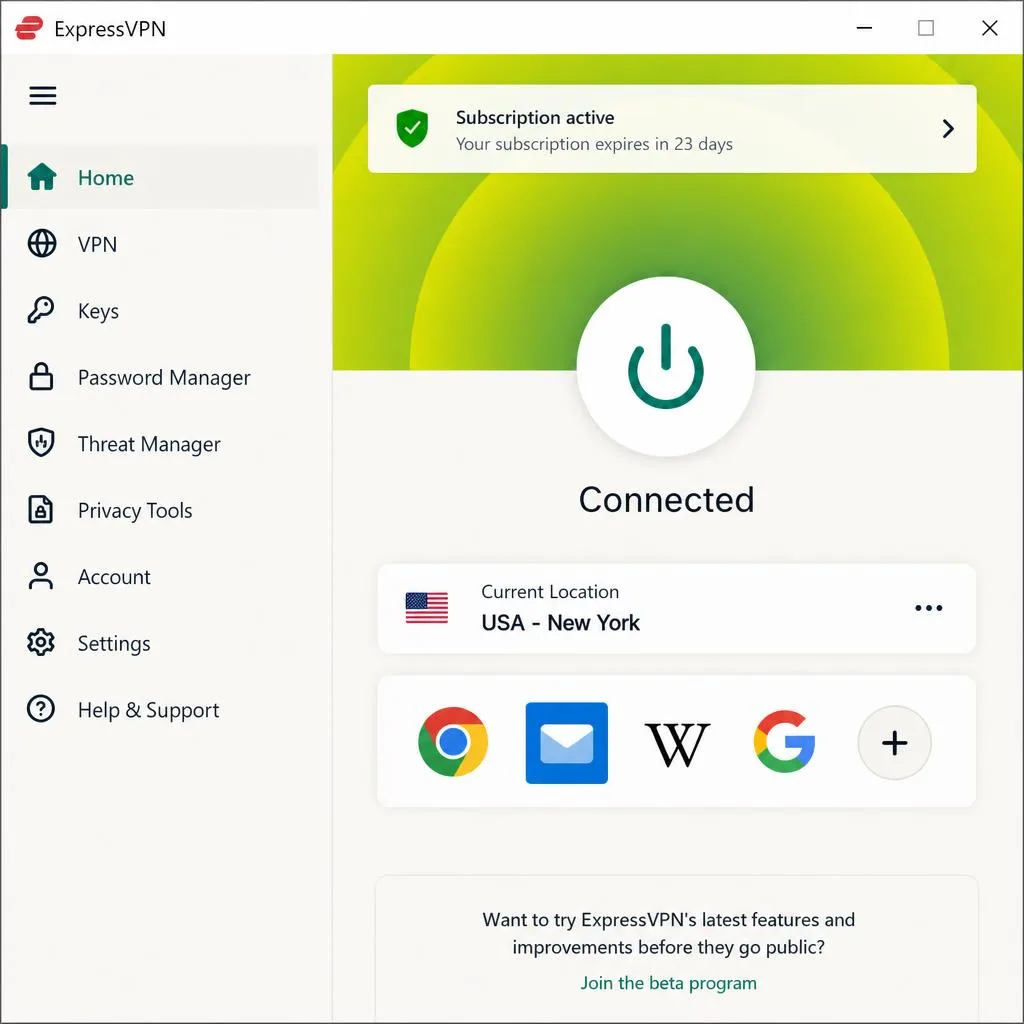The width and height of the screenshot is (1024, 1024).
Task: Click the Privacy Tools document-lock icon
Action: [x=40, y=509]
